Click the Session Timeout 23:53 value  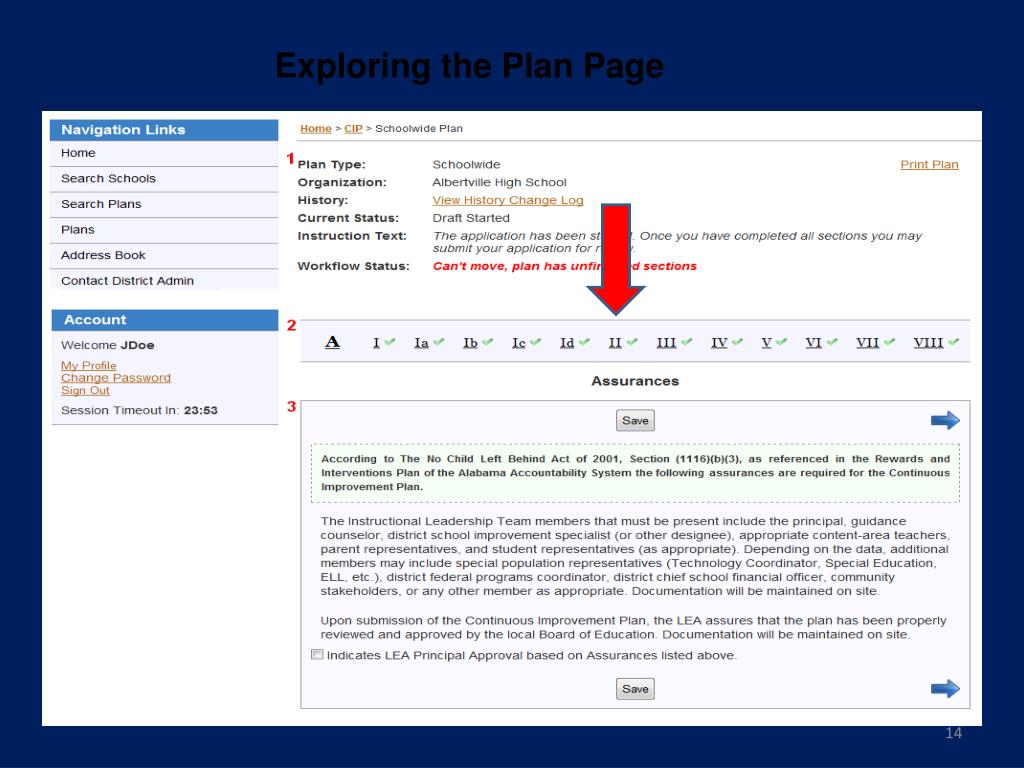pos(200,411)
